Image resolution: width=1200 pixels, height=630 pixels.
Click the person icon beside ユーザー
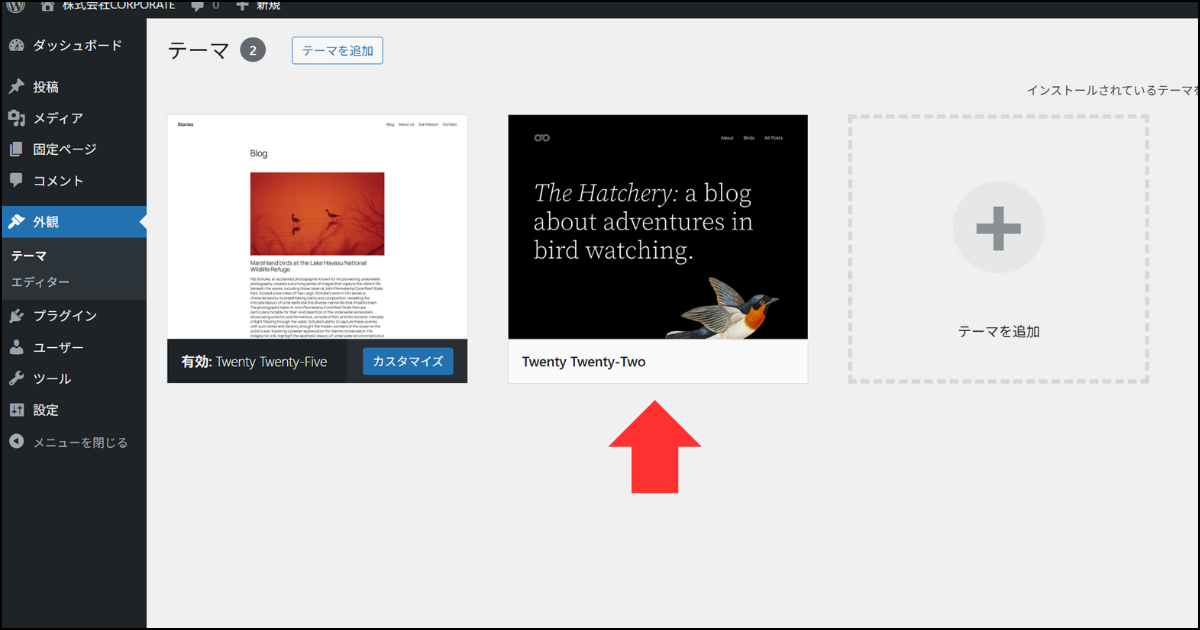tap(17, 347)
